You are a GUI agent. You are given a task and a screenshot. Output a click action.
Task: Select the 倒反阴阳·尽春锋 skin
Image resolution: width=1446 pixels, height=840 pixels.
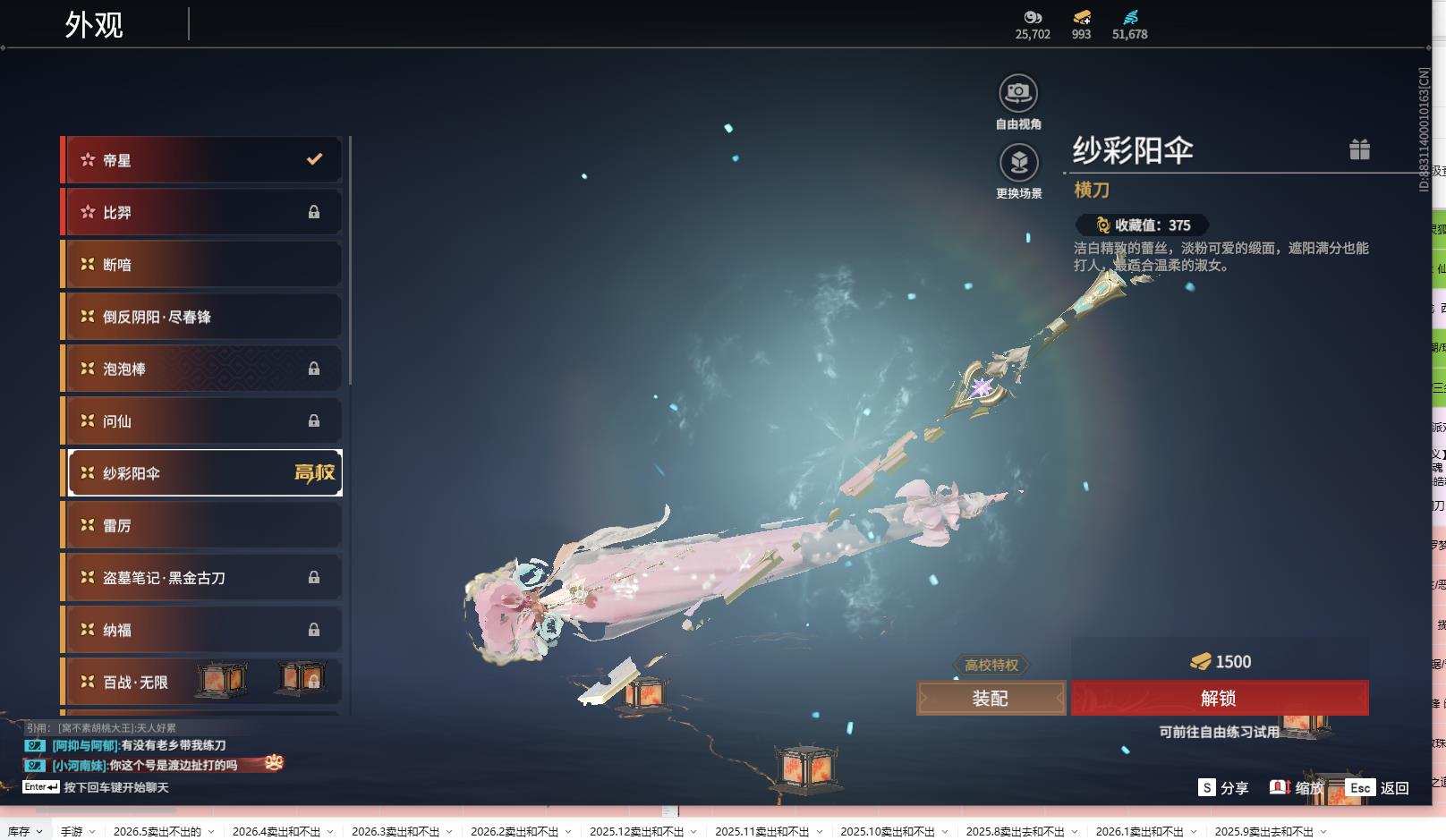click(x=201, y=317)
